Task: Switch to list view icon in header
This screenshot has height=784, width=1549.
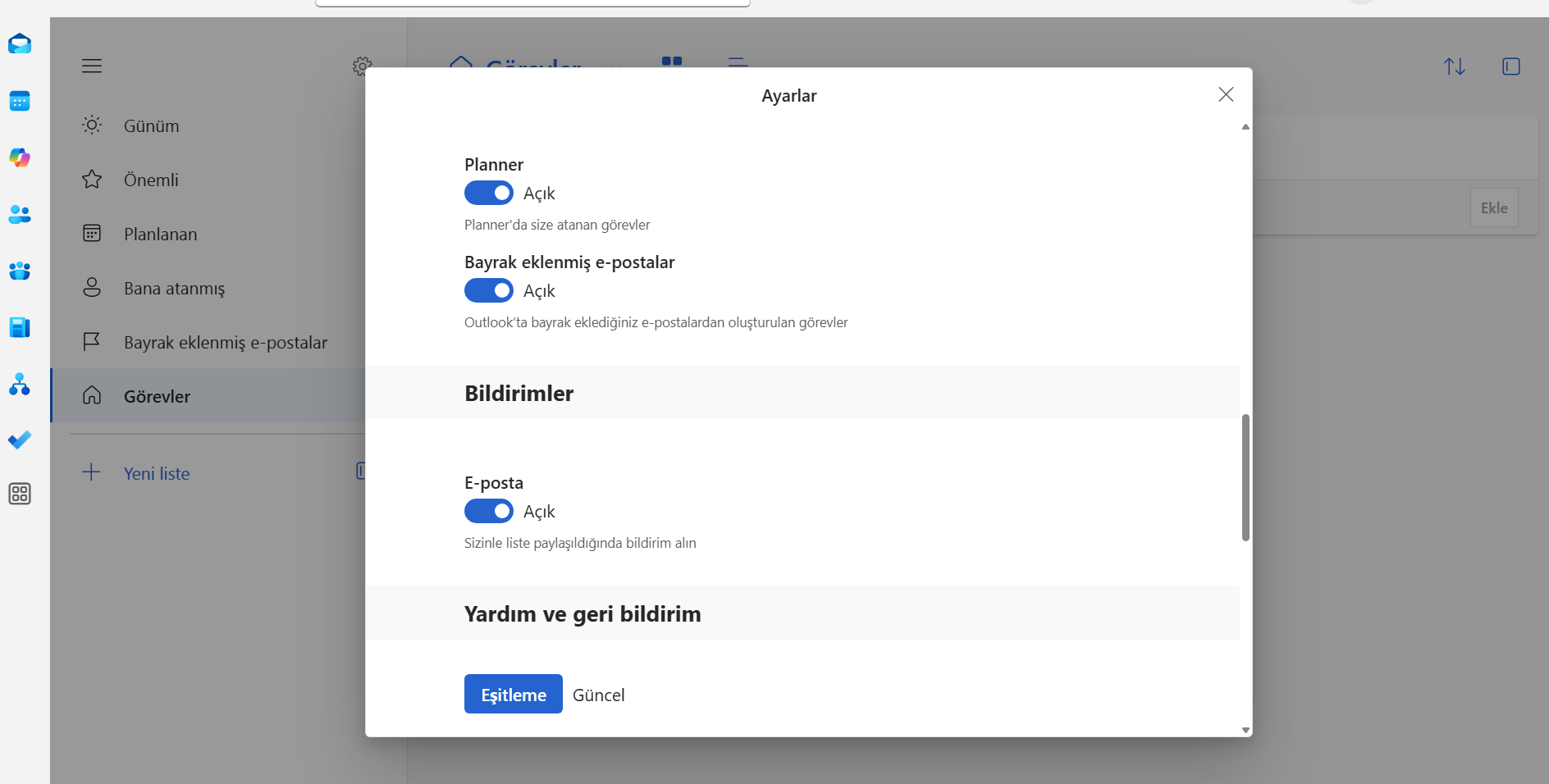Action: [x=738, y=62]
